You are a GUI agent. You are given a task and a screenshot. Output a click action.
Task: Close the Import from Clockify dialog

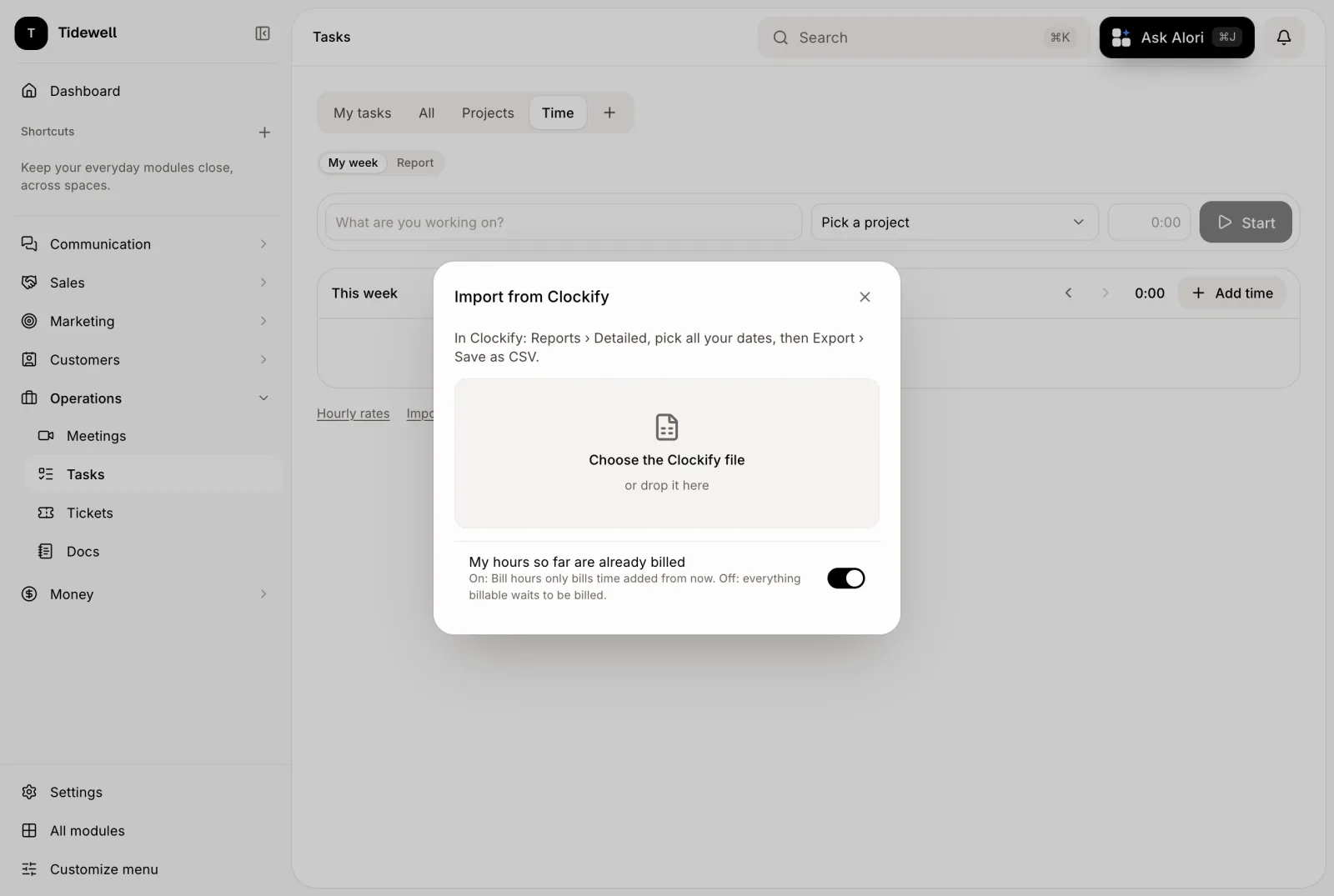coord(865,297)
